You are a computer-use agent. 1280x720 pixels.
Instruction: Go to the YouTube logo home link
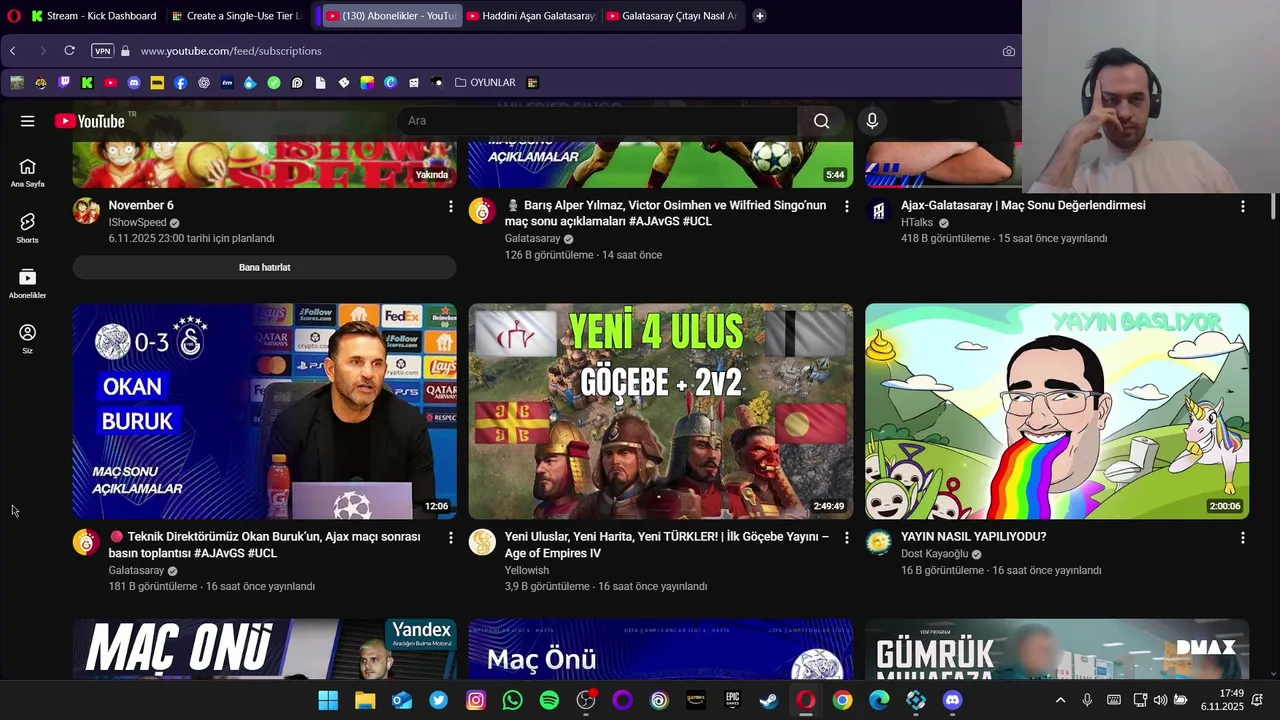click(90, 121)
